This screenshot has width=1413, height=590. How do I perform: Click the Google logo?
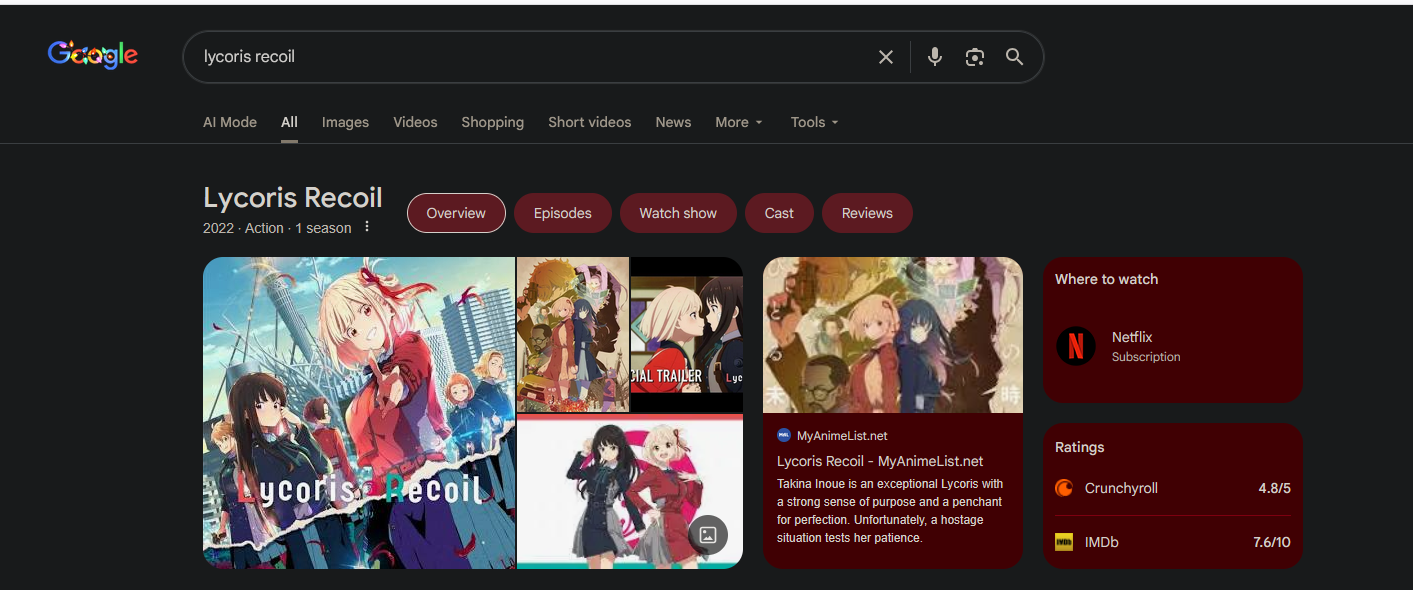pos(93,55)
